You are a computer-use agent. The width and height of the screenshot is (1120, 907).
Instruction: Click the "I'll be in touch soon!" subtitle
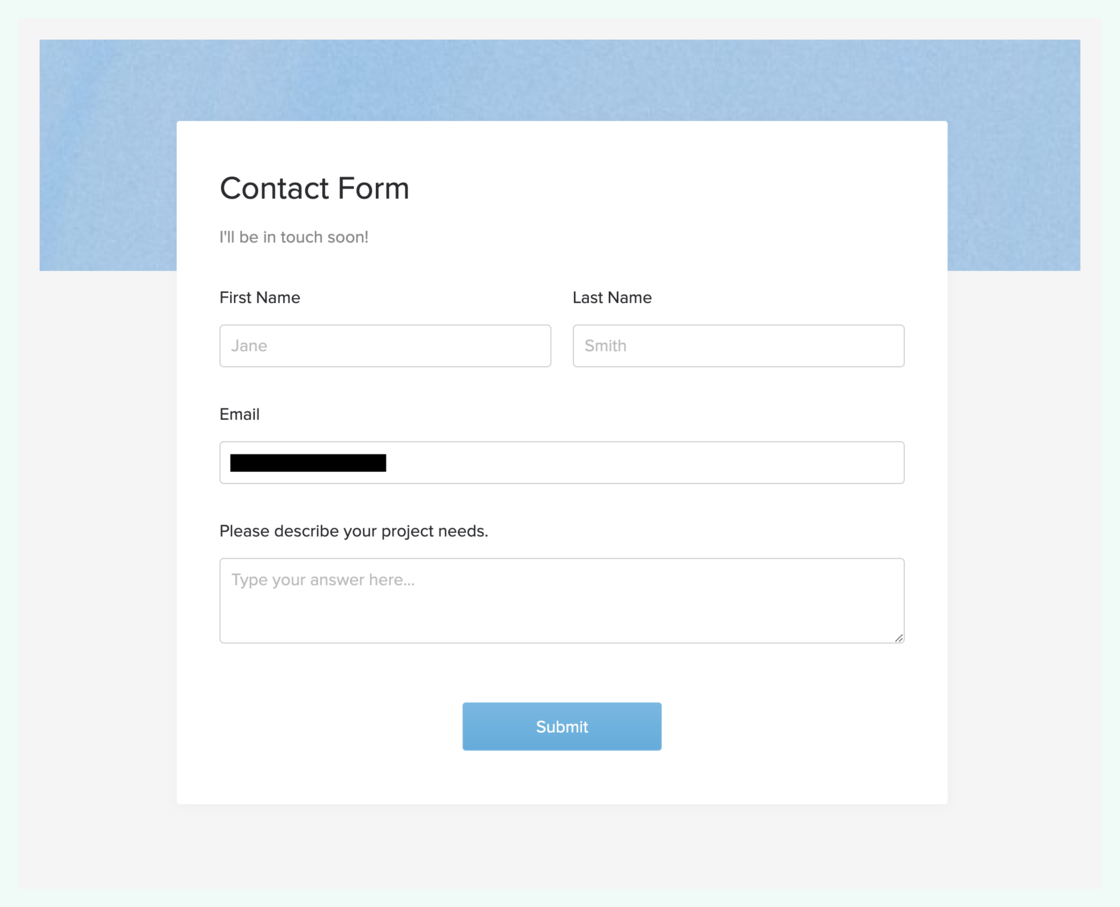pyautogui.click(x=294, y=237)
